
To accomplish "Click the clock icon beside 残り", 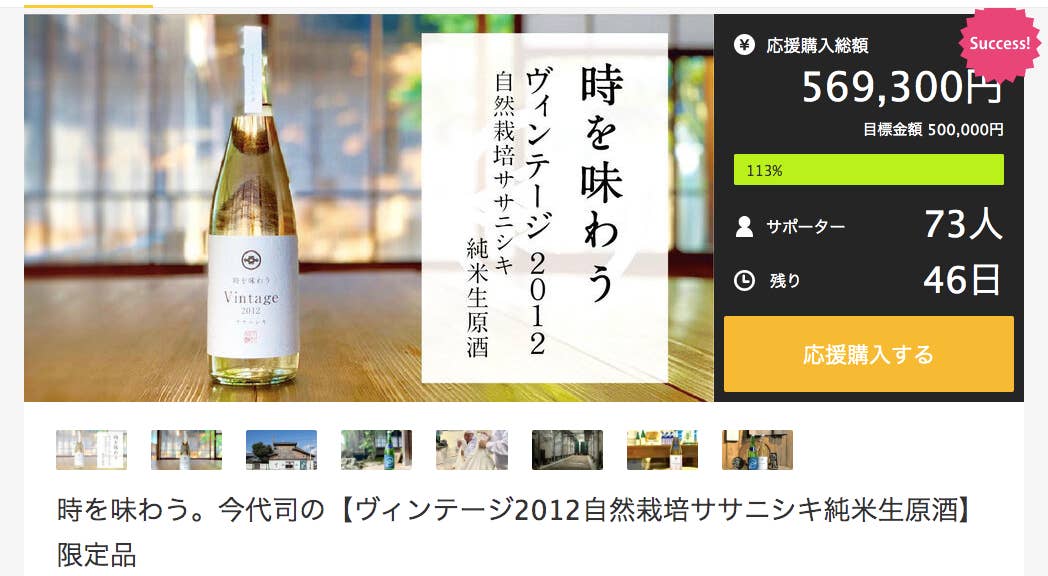I will point(744,280).
